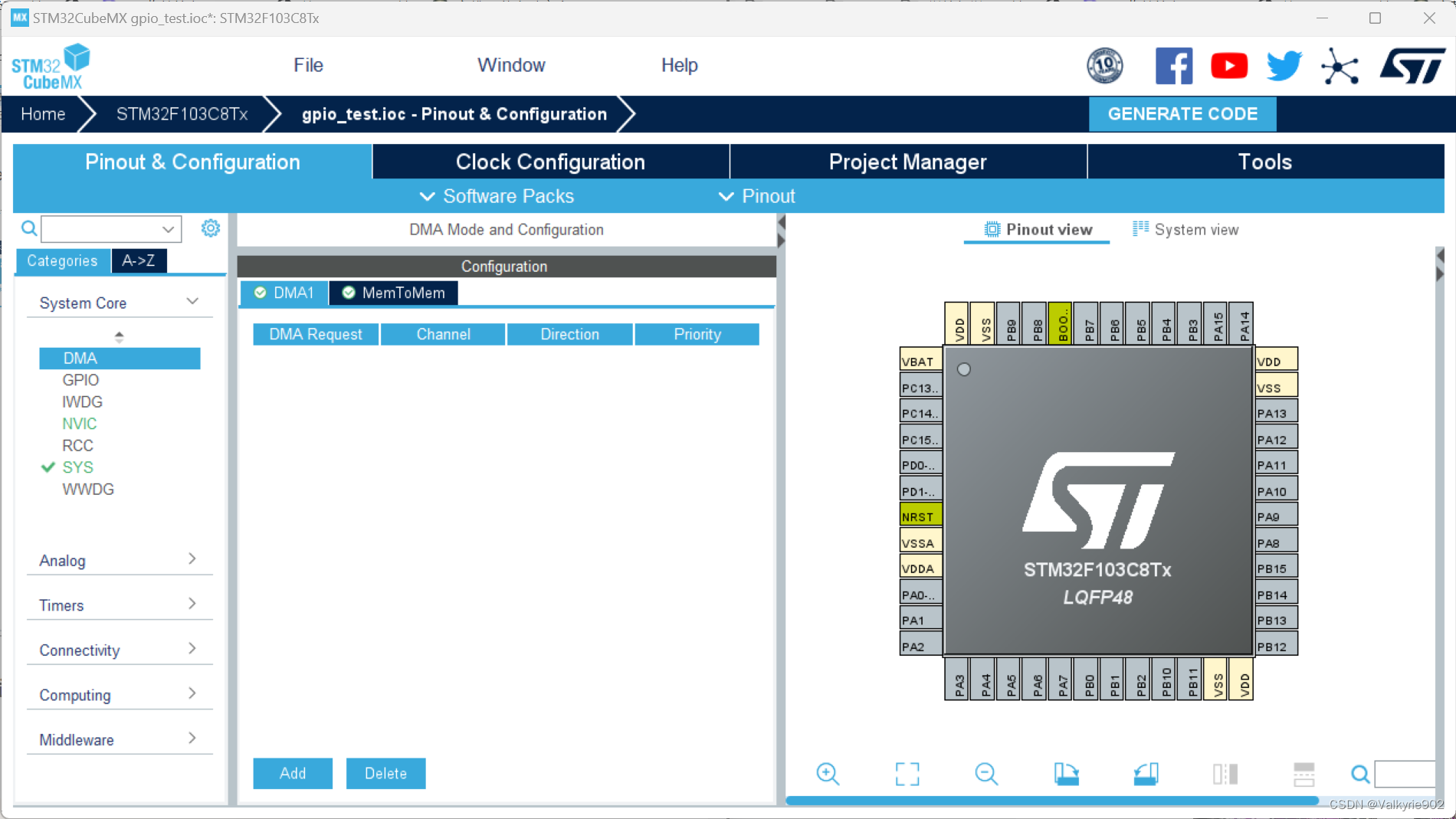The width and height of the screenshot is (1456, 819).
Task: Open the Clock Configuration tab
Action: [549, 162]
